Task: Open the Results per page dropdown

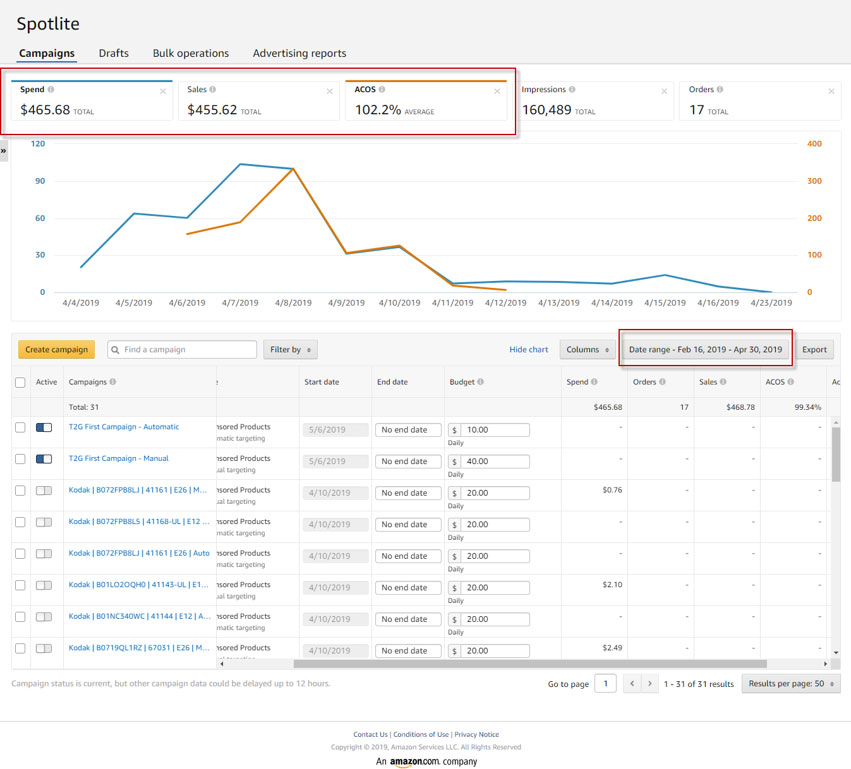Action: (x=790, y=684)
